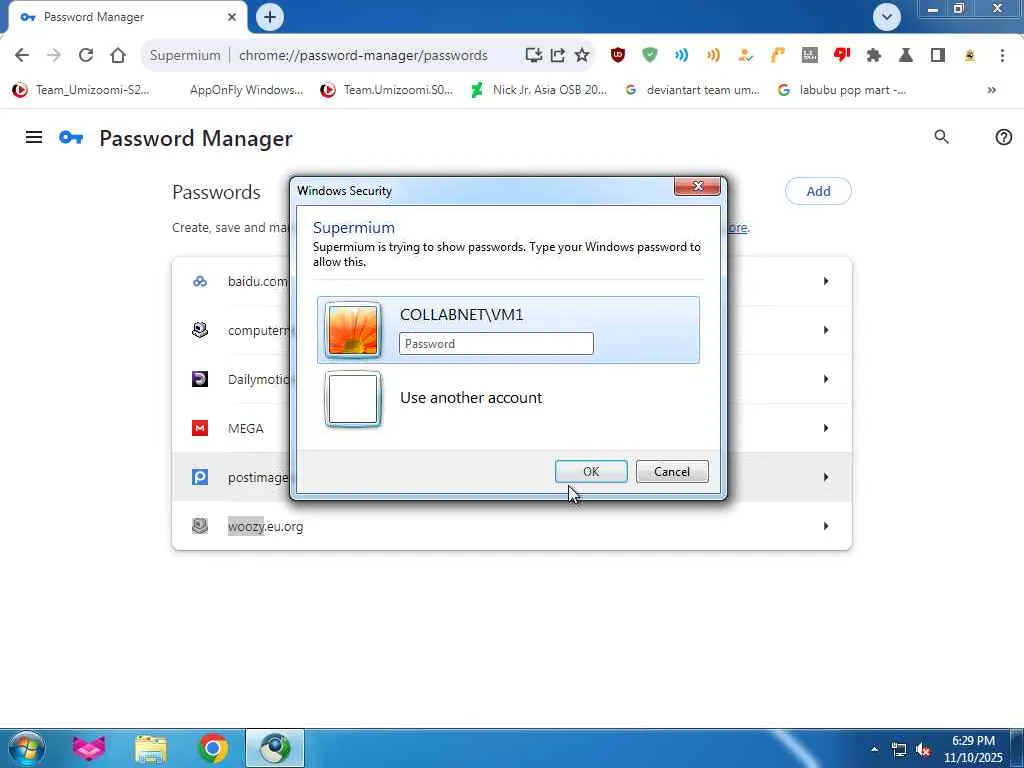The width and height of the screenshot is (1024, 768).
Task: Open the clock showing 6:29 PM
Action: [973, 749]
